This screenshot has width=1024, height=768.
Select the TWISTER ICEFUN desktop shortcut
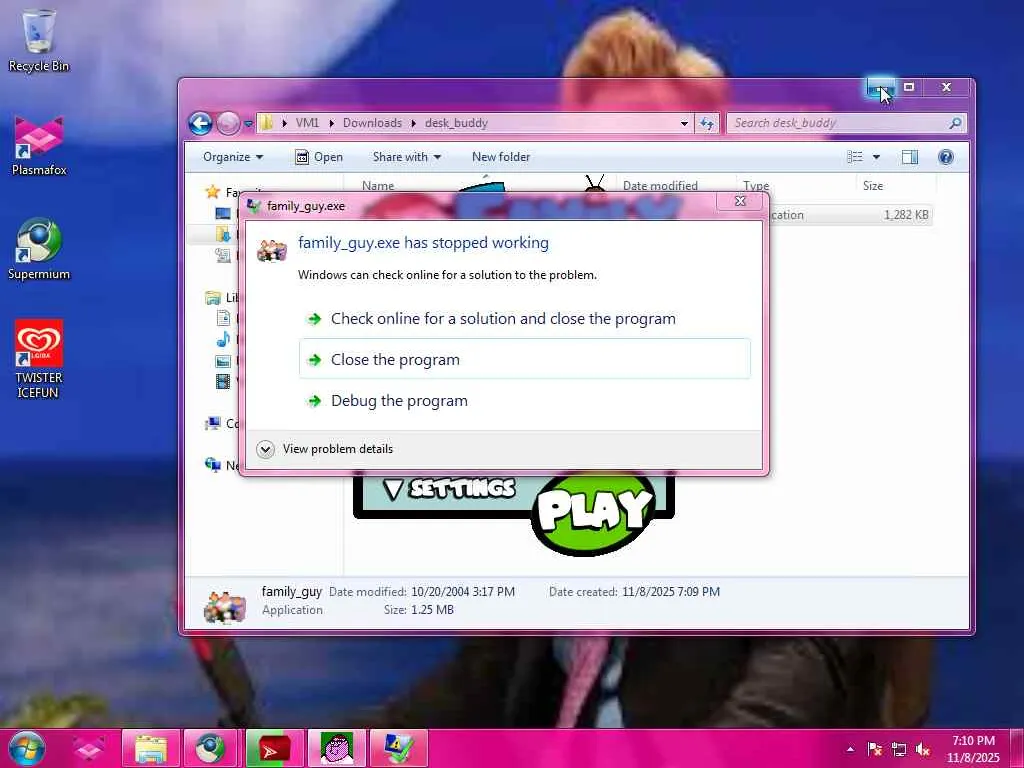(x=39, y=359)
